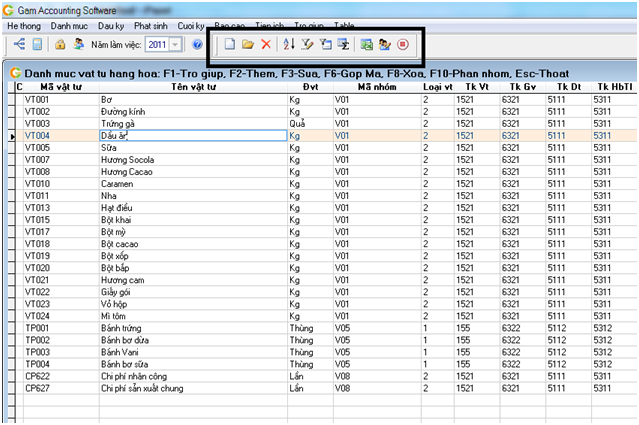Open the calculator icon in the toolbar

click(x=37, y=44)
